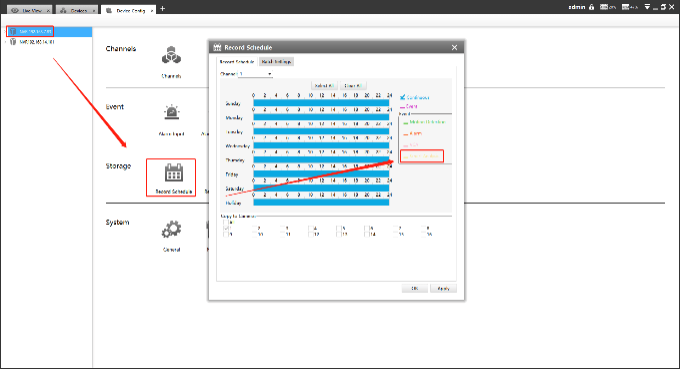Open the General gear settings icon
This screenshot has width=680, height=369.
click(x=171, y=230)
